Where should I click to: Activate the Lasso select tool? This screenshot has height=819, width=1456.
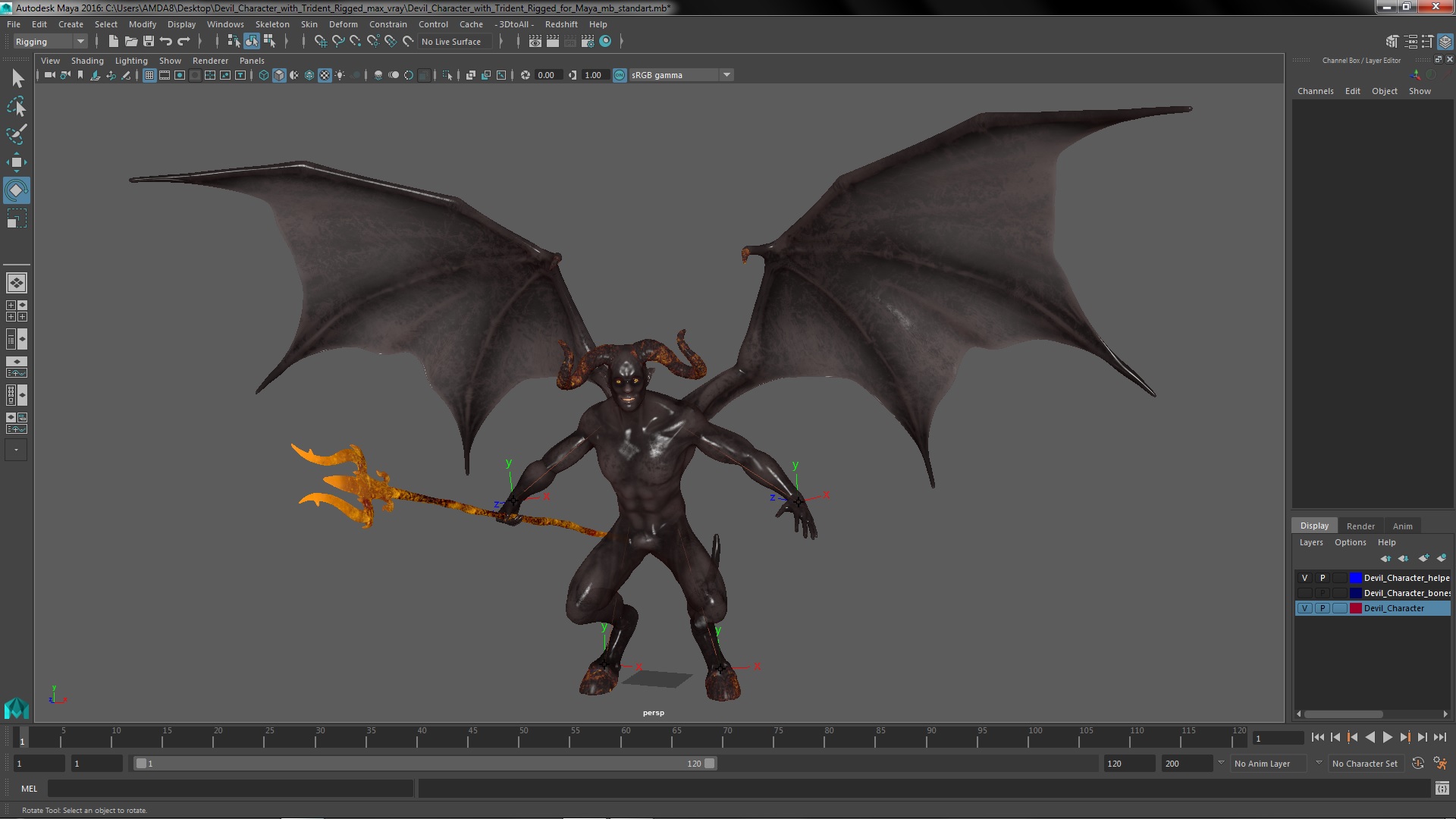(17, 106)
